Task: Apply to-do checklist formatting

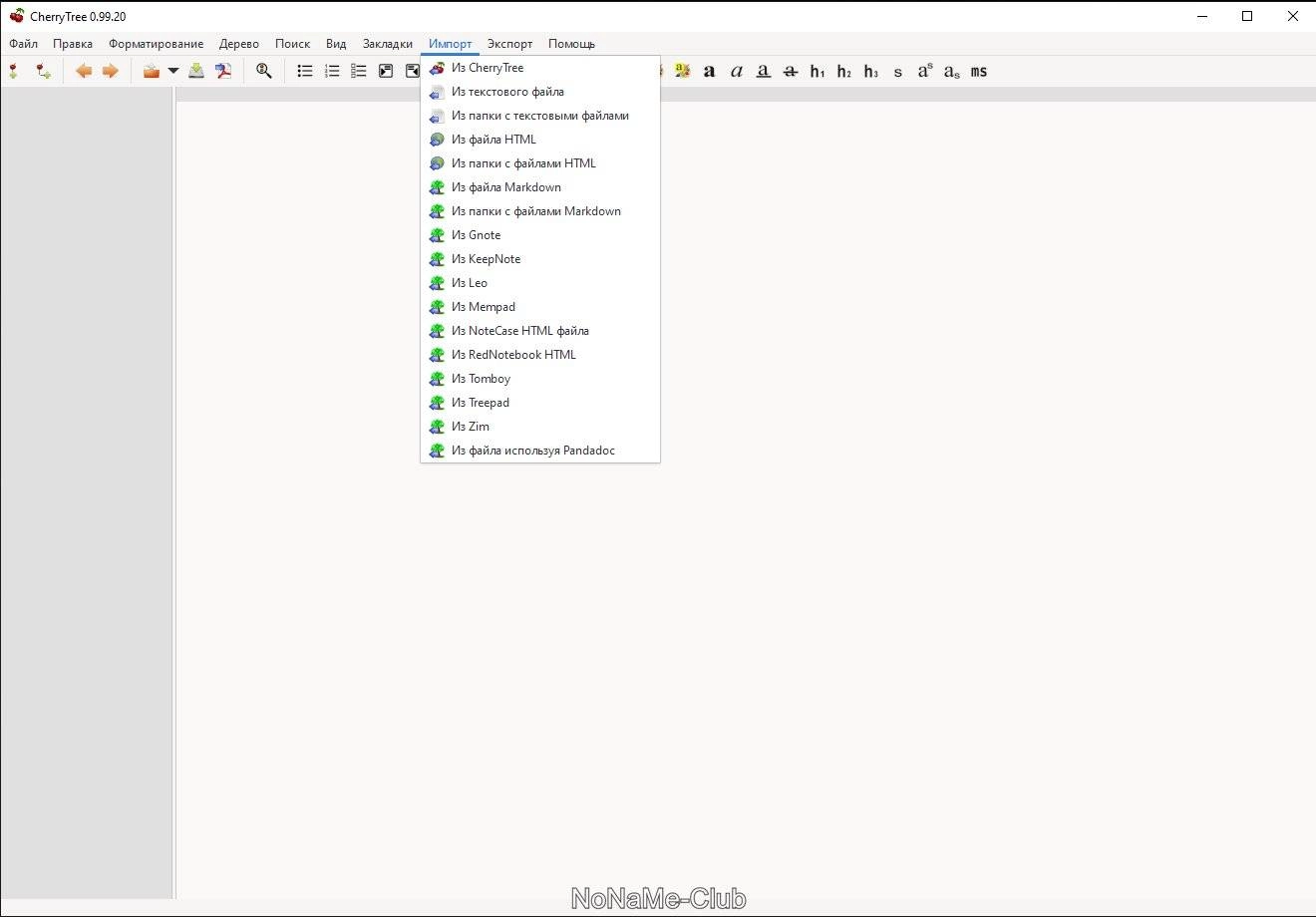Action: 359,71
